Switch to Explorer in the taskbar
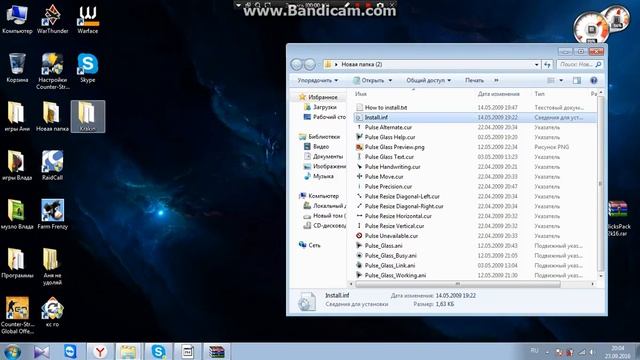 pos(128,351)
